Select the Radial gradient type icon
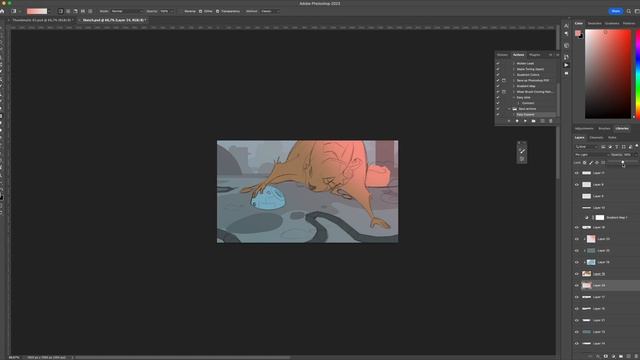640x360 pixels. tap(68, 11)
